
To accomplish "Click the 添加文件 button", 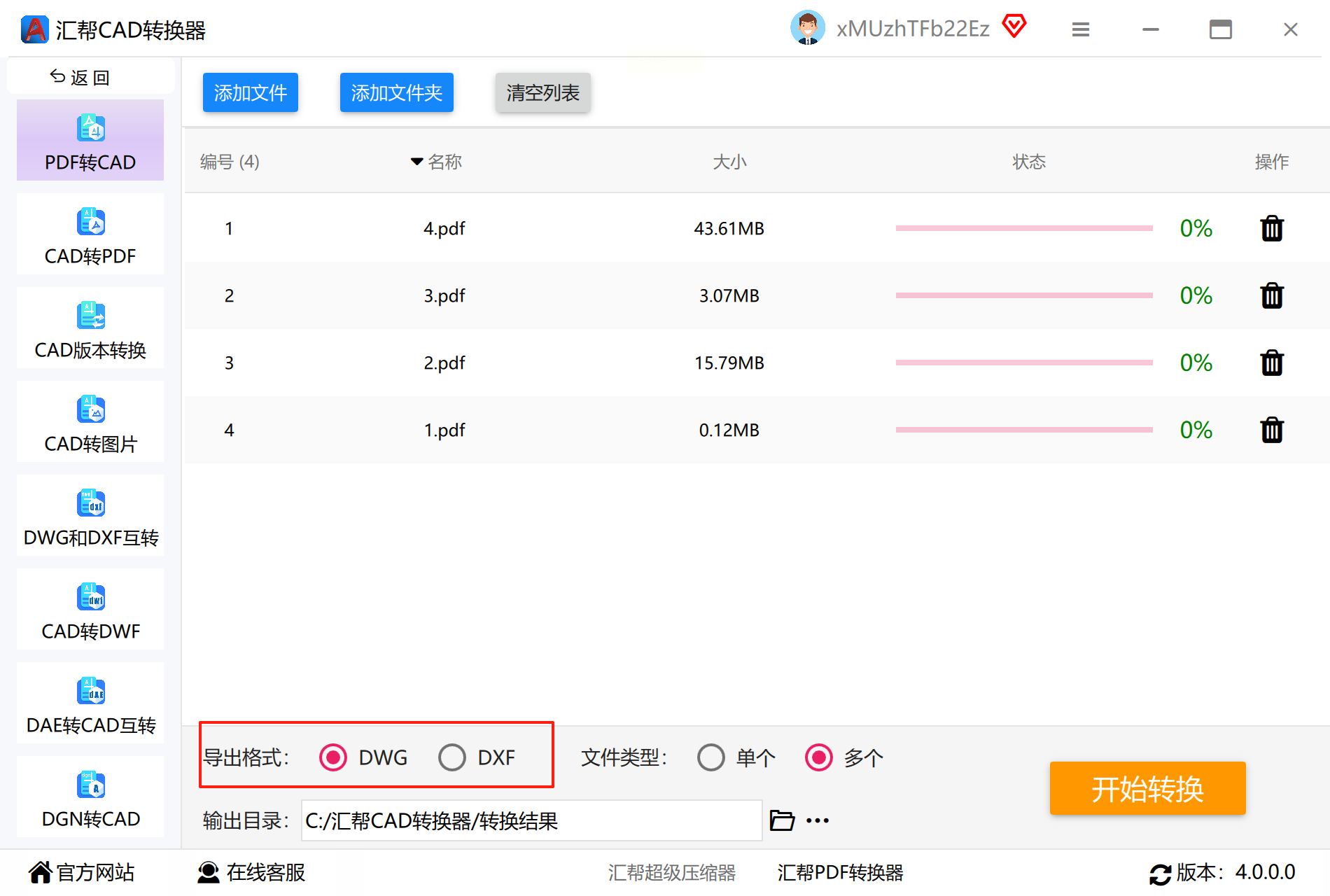I will (x=251, y=92).
